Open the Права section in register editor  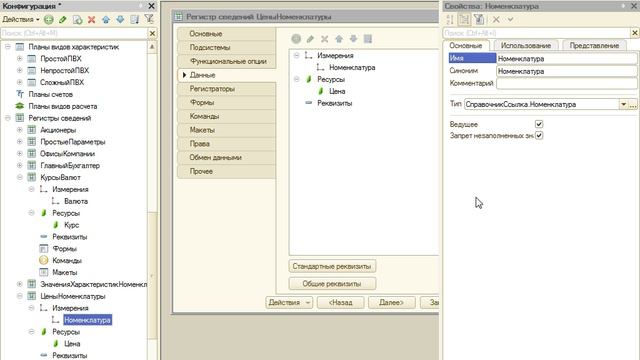(x=227, y=144)
